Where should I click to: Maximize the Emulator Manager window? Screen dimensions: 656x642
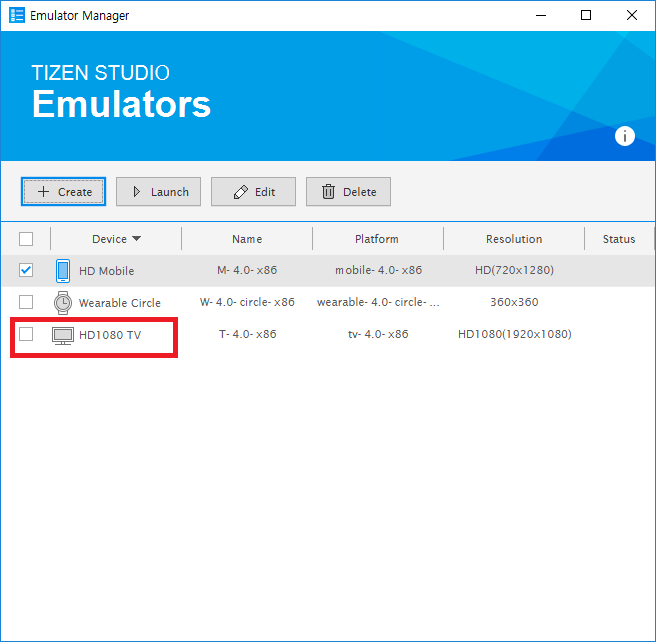586,15
